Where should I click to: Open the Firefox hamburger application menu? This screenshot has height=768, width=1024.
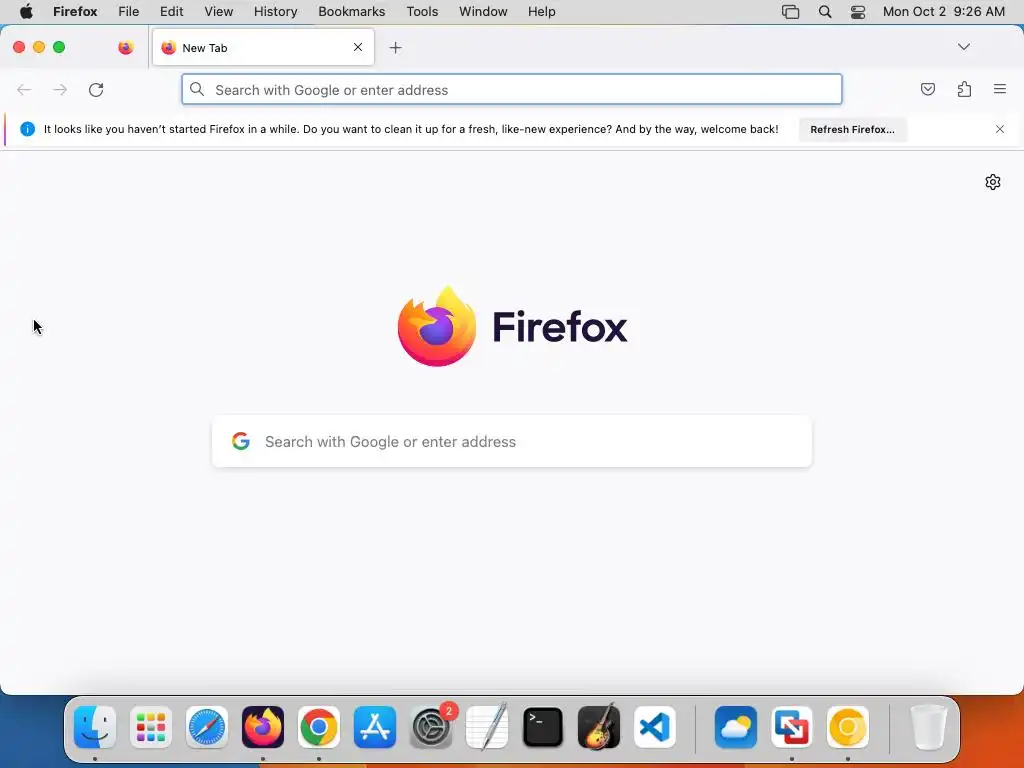pos(1000,89)
